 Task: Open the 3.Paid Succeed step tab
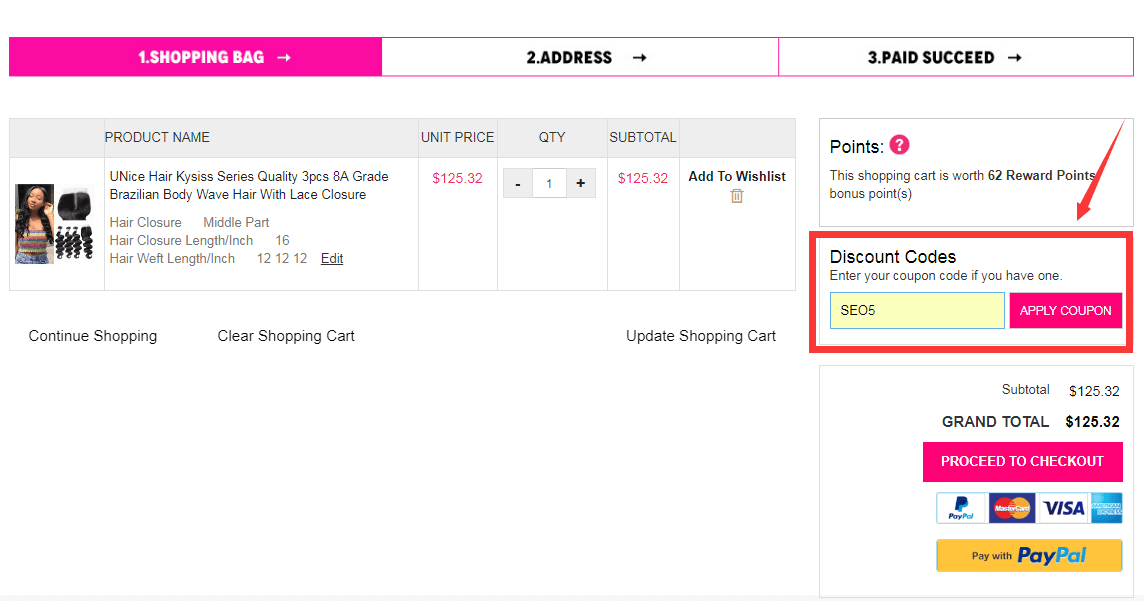tap(956, 57)
